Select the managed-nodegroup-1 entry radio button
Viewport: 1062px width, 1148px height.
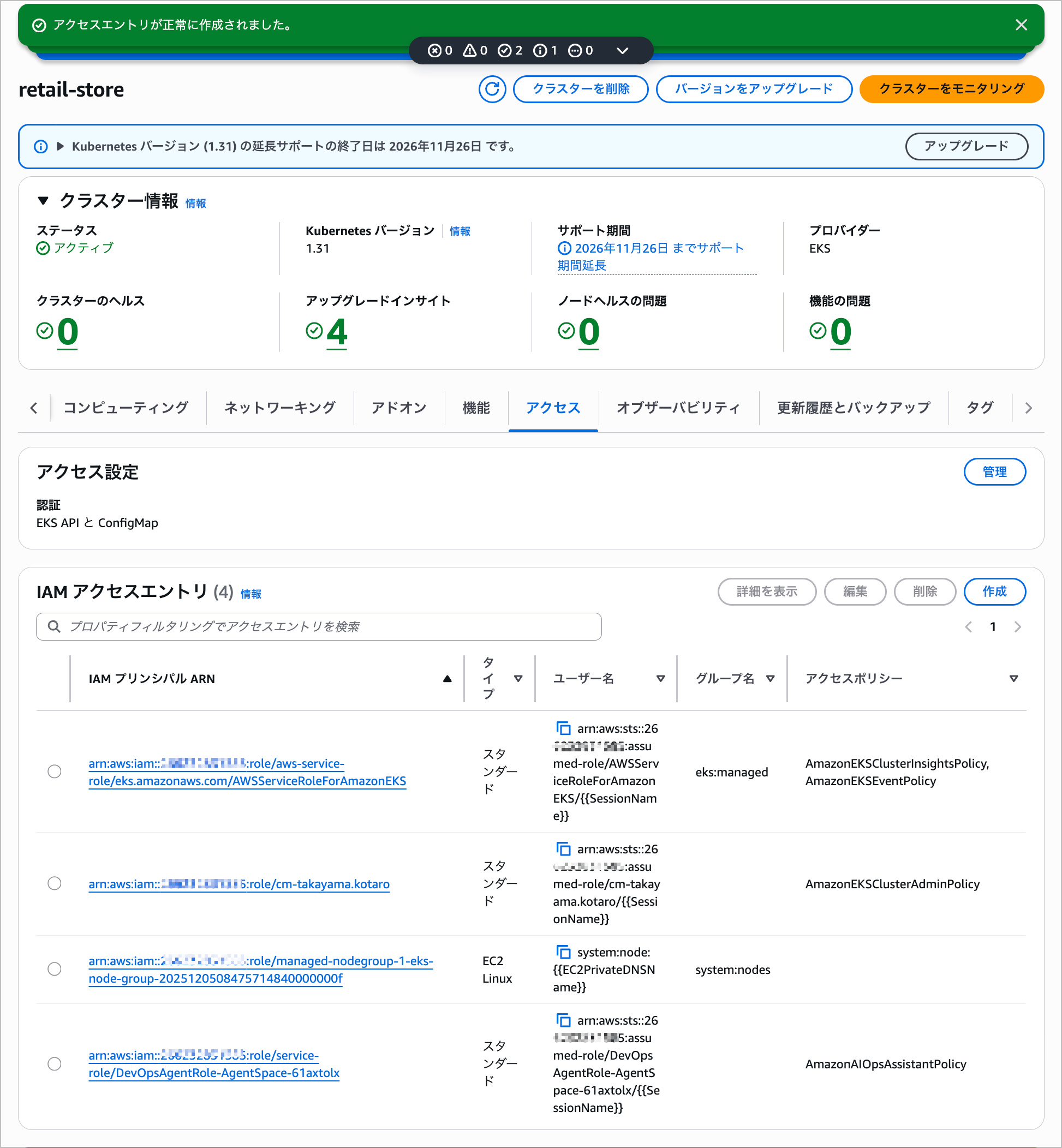point(55,970)
